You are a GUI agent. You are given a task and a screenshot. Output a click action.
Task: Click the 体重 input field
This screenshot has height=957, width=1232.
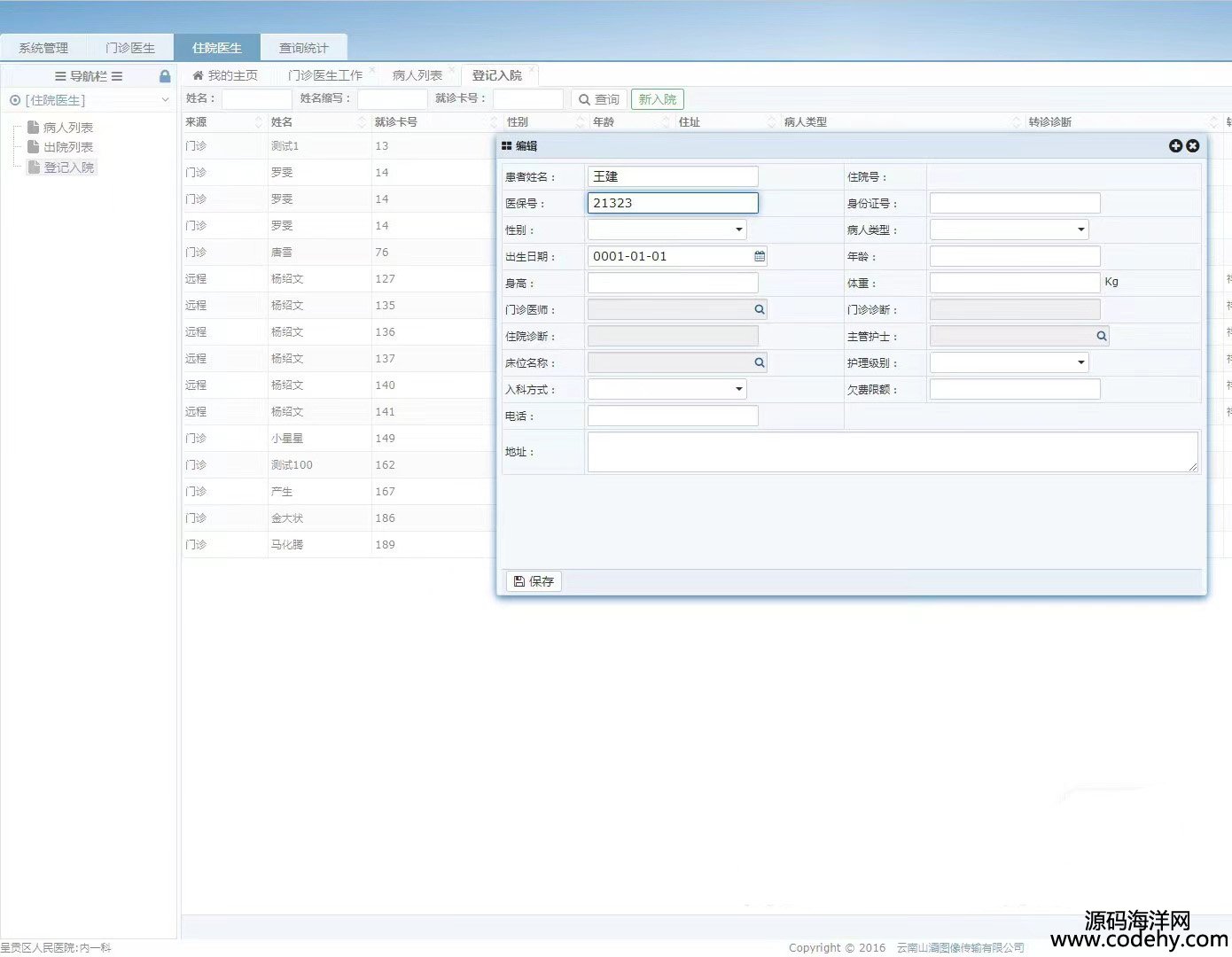(1015, 283)
